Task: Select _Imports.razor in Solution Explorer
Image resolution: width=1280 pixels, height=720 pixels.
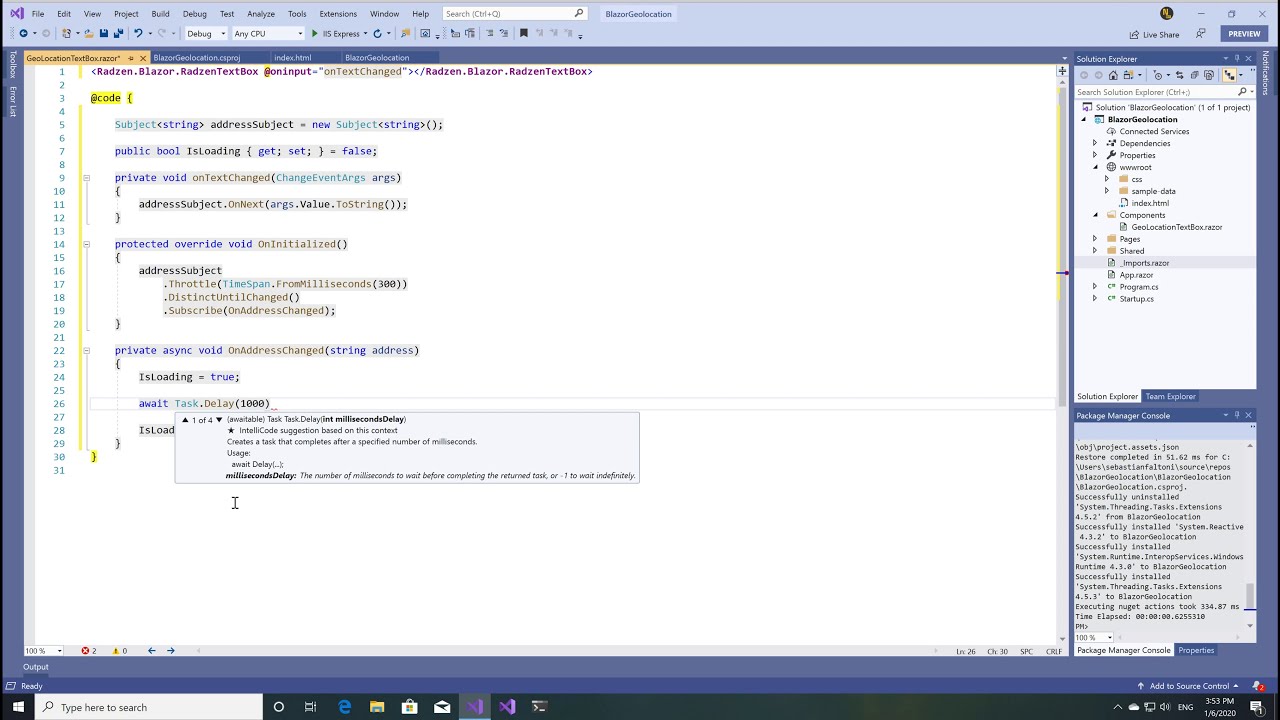Action: click(x=1144, y=263)
